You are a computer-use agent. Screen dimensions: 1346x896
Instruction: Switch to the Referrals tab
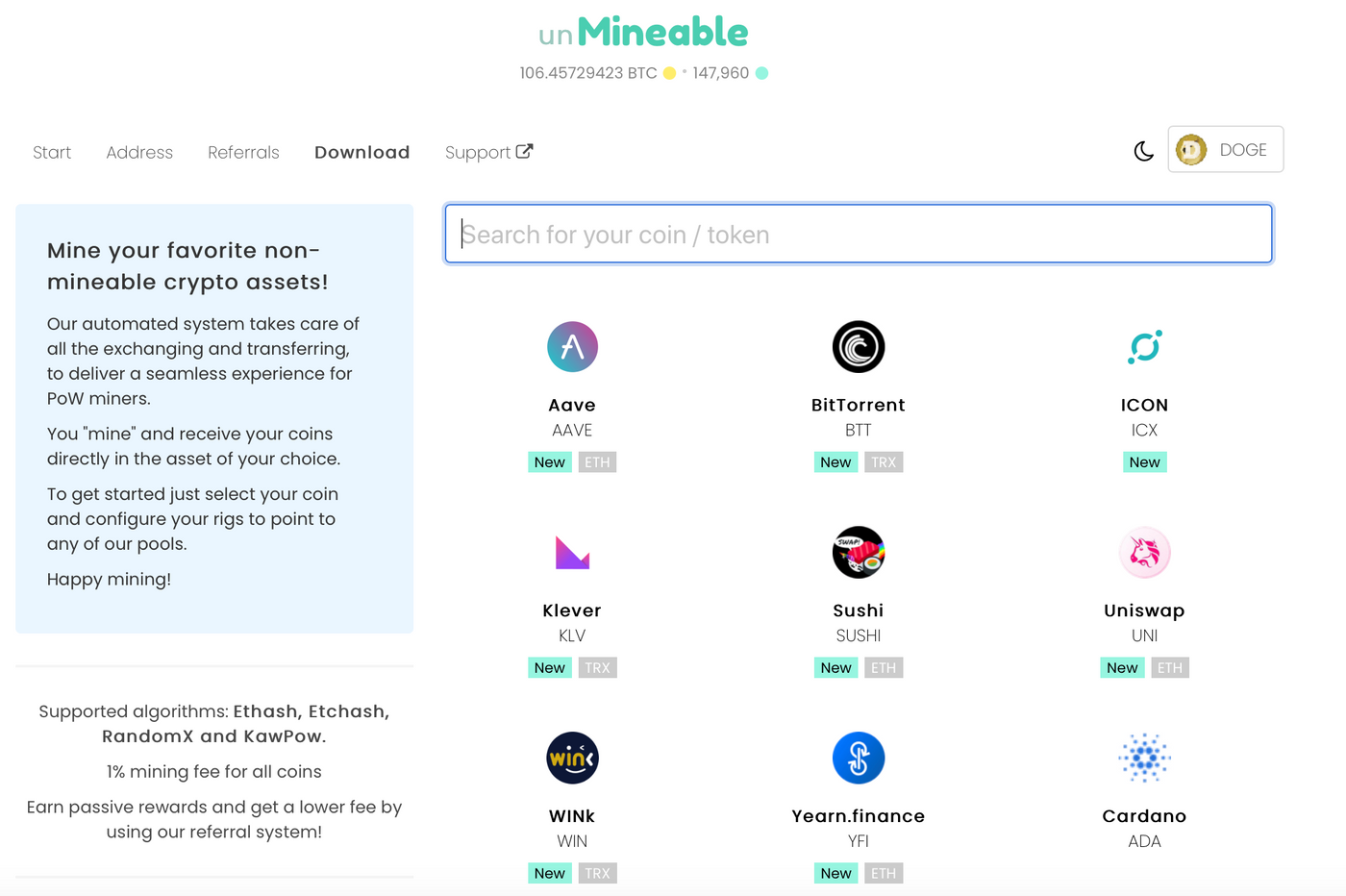click(x=243, y=153)
